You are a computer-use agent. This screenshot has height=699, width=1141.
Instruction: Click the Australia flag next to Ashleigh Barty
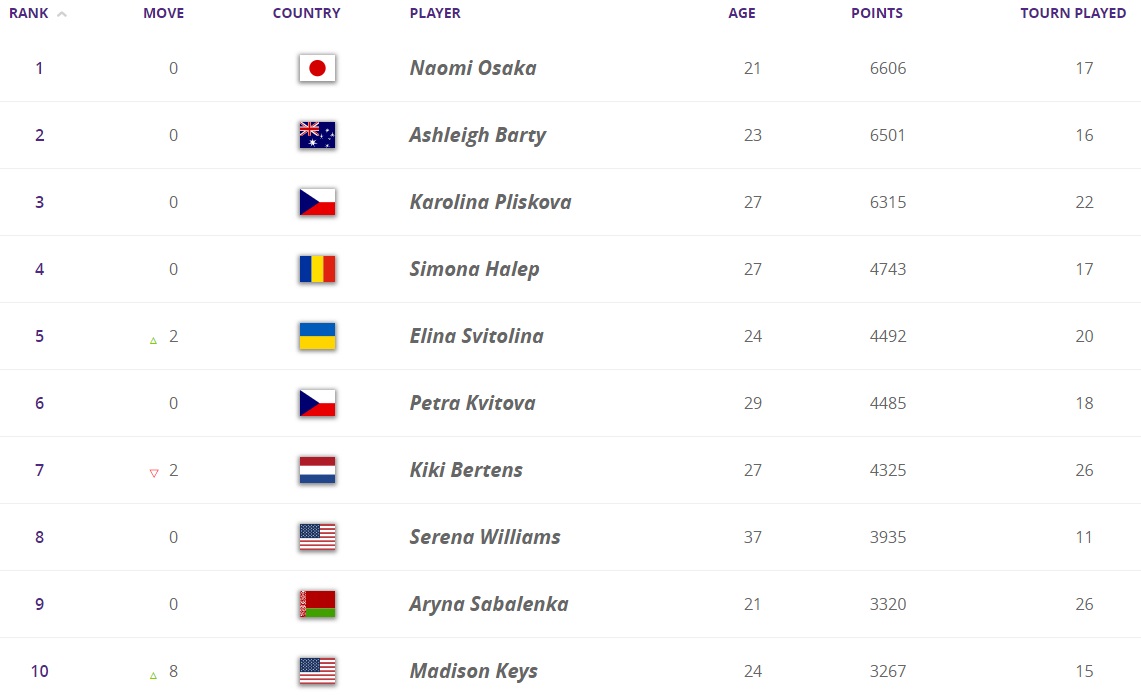point(317,135)
